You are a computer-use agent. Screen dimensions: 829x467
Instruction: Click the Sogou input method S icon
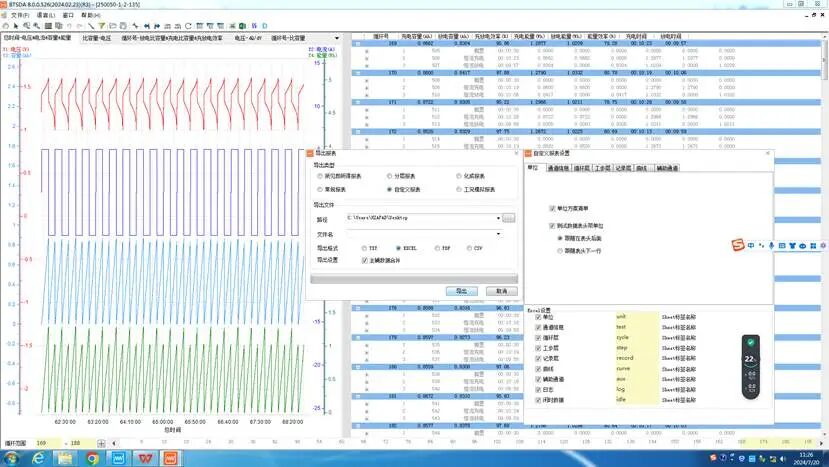tap(738, 245)
